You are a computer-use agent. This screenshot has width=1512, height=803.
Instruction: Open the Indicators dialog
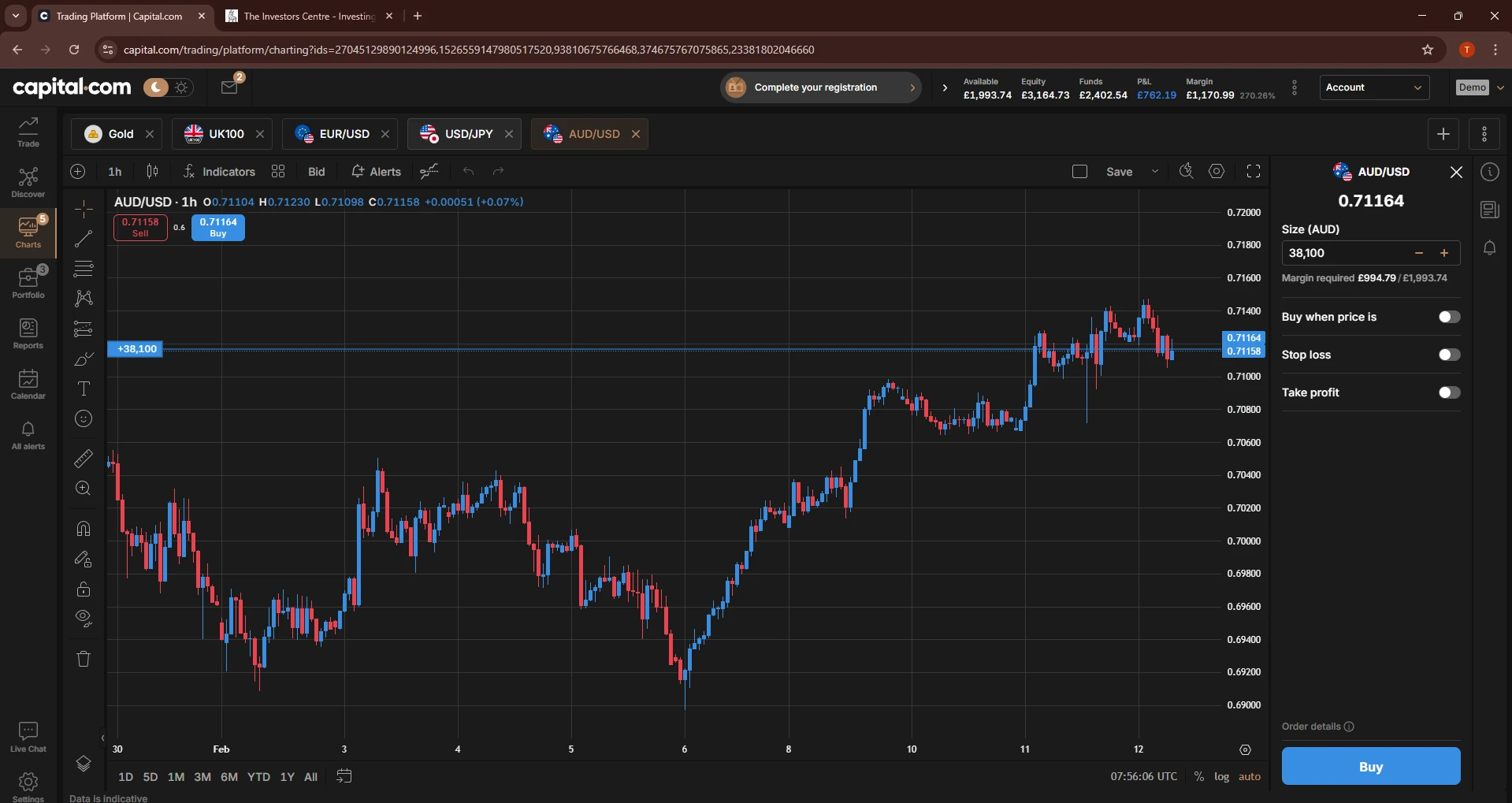(x=219, y=172)
